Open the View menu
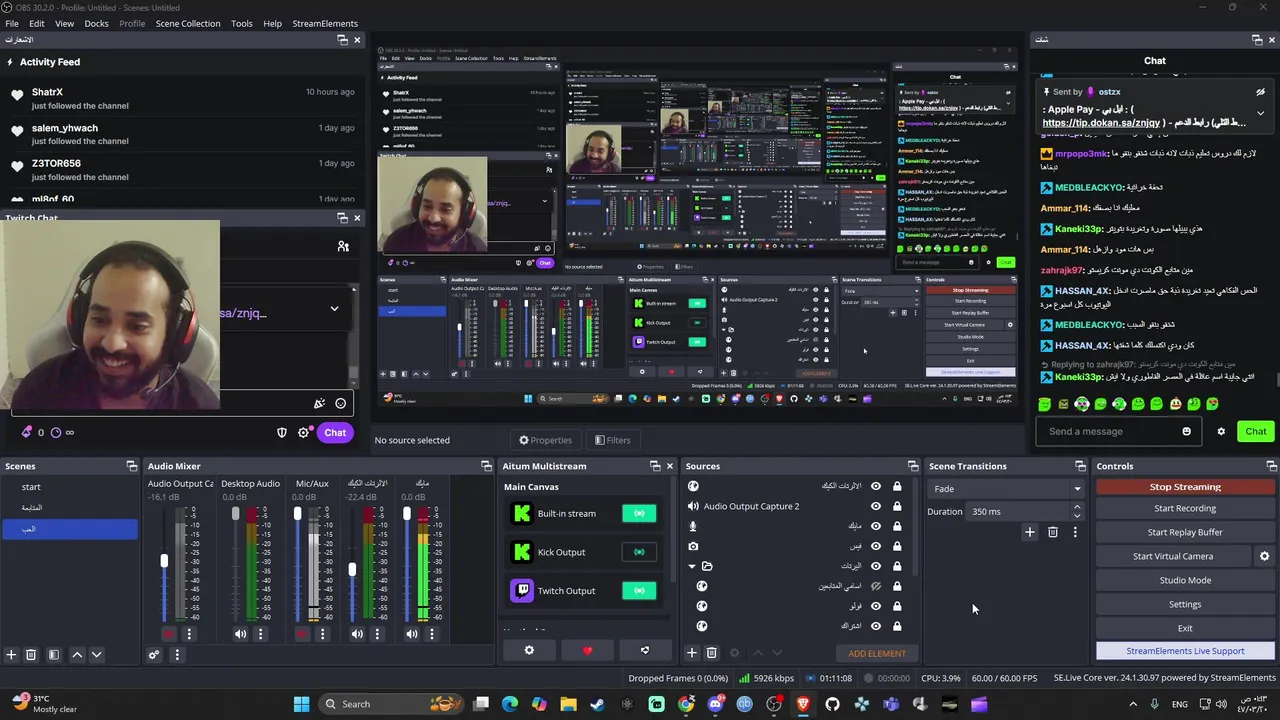The height and width of the screenshot is (720, 1280). click(64, 23)
